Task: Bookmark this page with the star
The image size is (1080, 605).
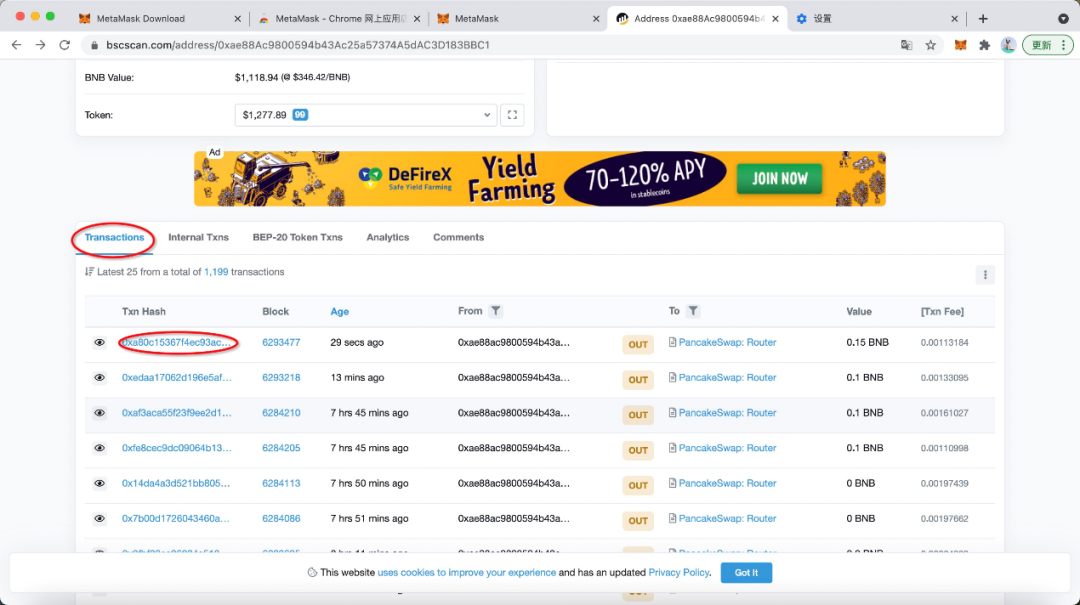Action: (931, 45)
